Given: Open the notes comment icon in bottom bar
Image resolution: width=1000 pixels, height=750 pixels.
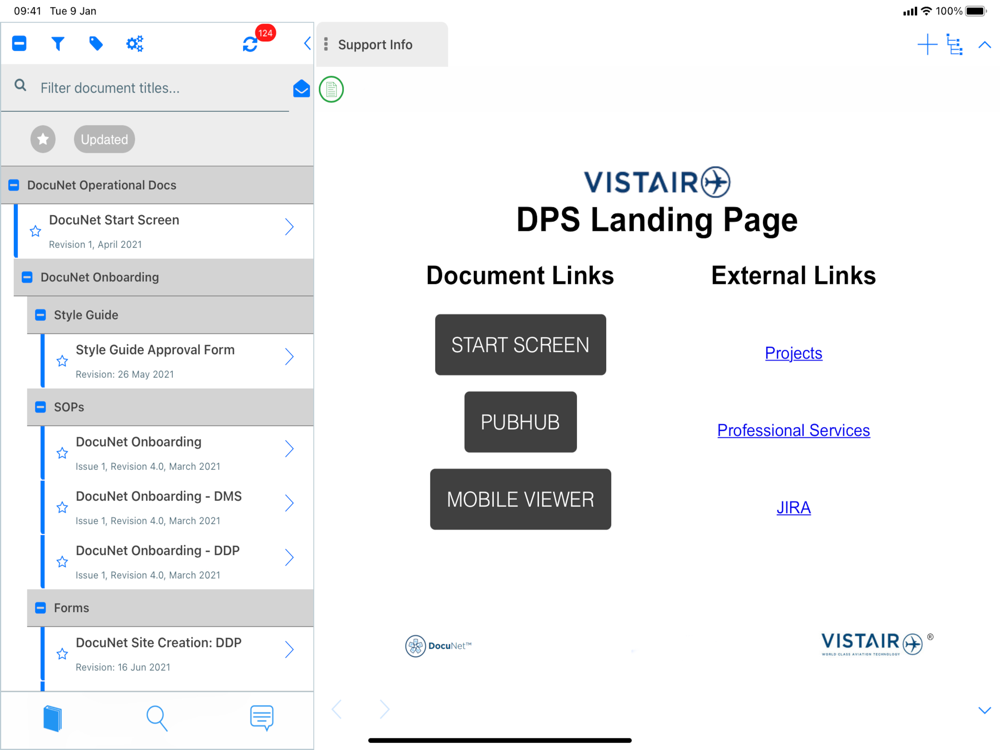Looking at the screenshot, I should (261, 717).
